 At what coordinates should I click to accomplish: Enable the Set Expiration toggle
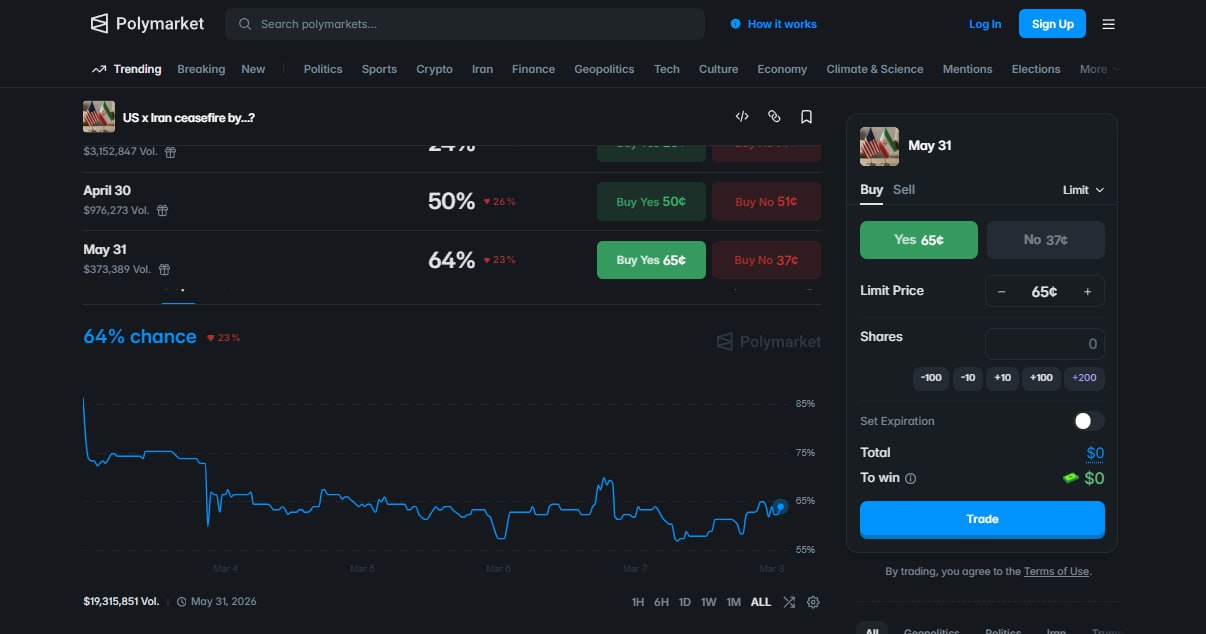click(1088, 421)
